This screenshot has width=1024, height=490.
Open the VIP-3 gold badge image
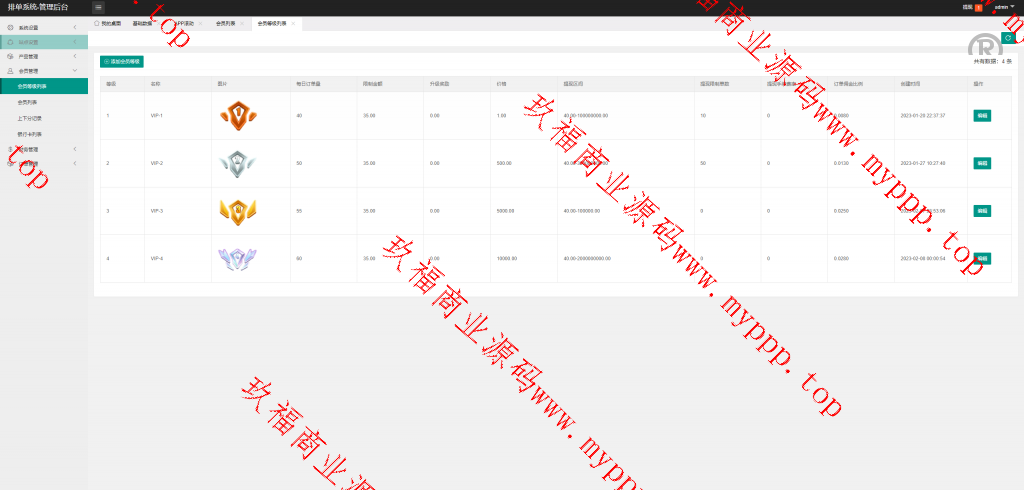tap(239, 211)
